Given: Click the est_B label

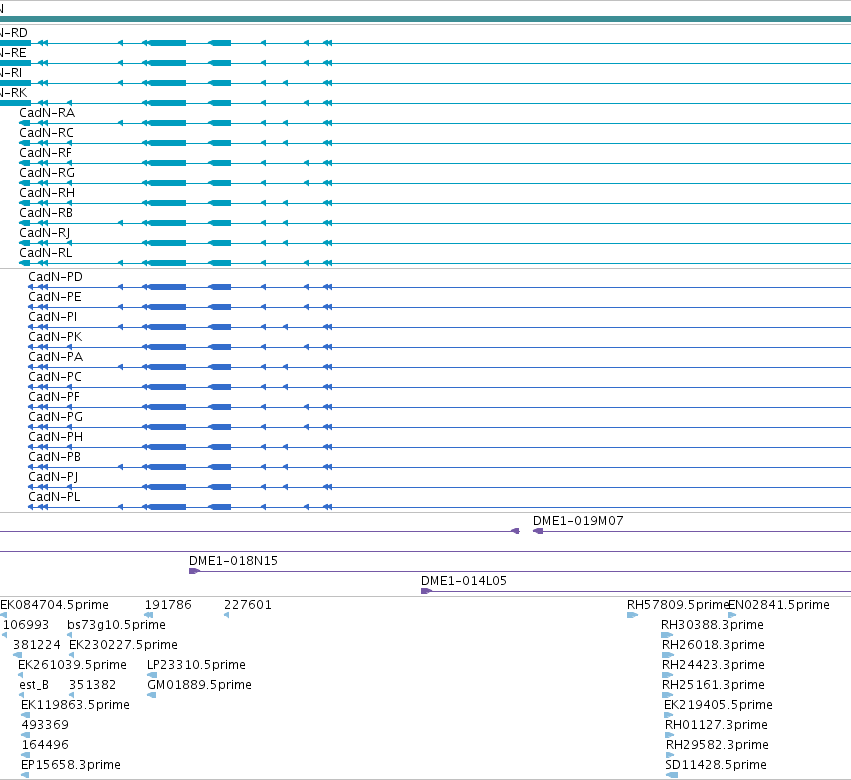Looking at the screenshot, I should [x=34, y=686].
